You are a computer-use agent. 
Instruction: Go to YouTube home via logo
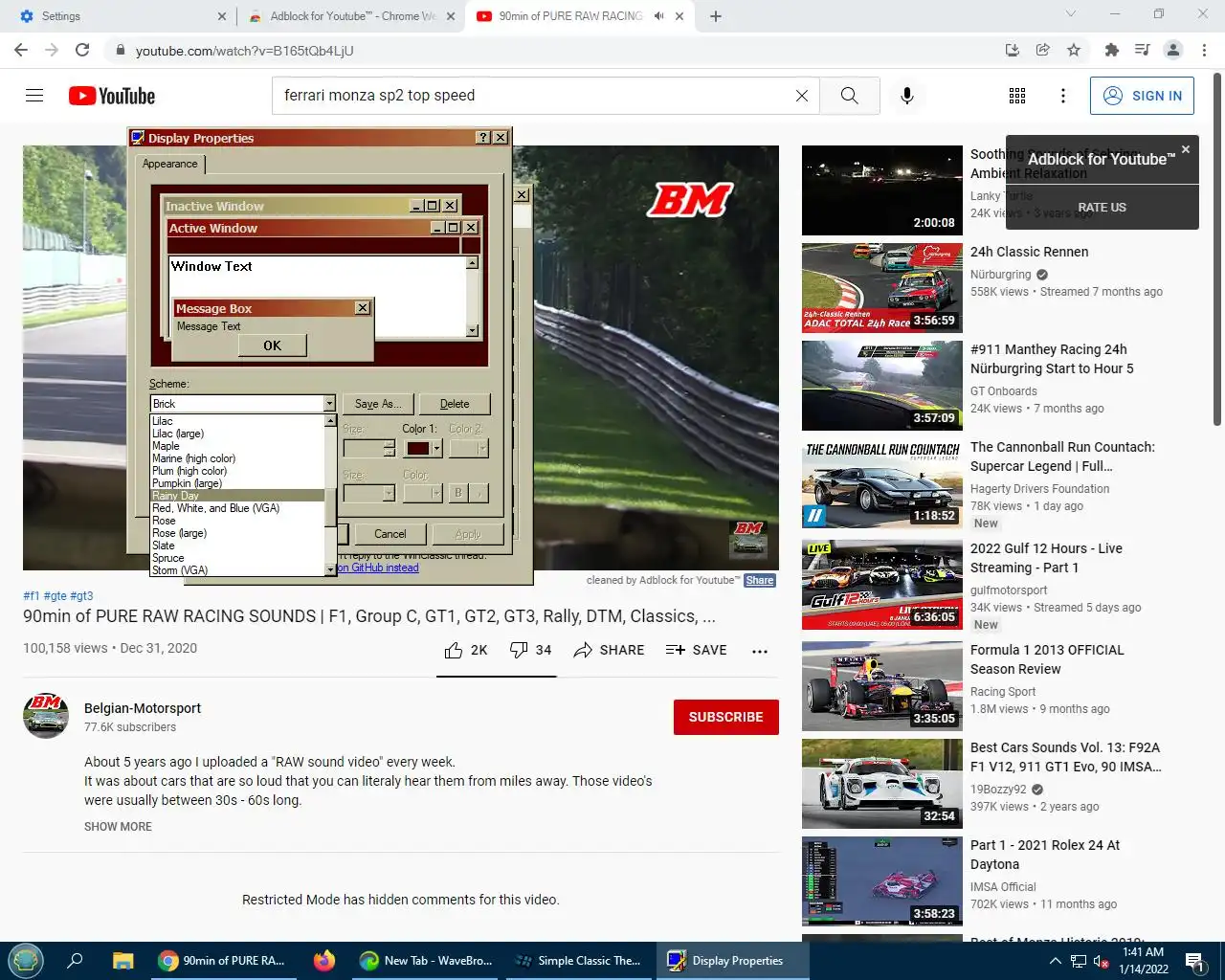(112, 96)
